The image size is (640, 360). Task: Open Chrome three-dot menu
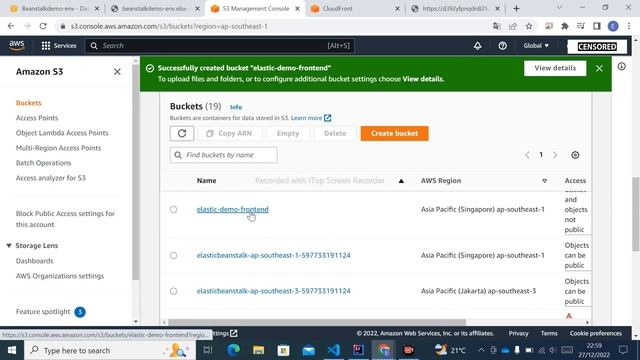click(629, 26)
